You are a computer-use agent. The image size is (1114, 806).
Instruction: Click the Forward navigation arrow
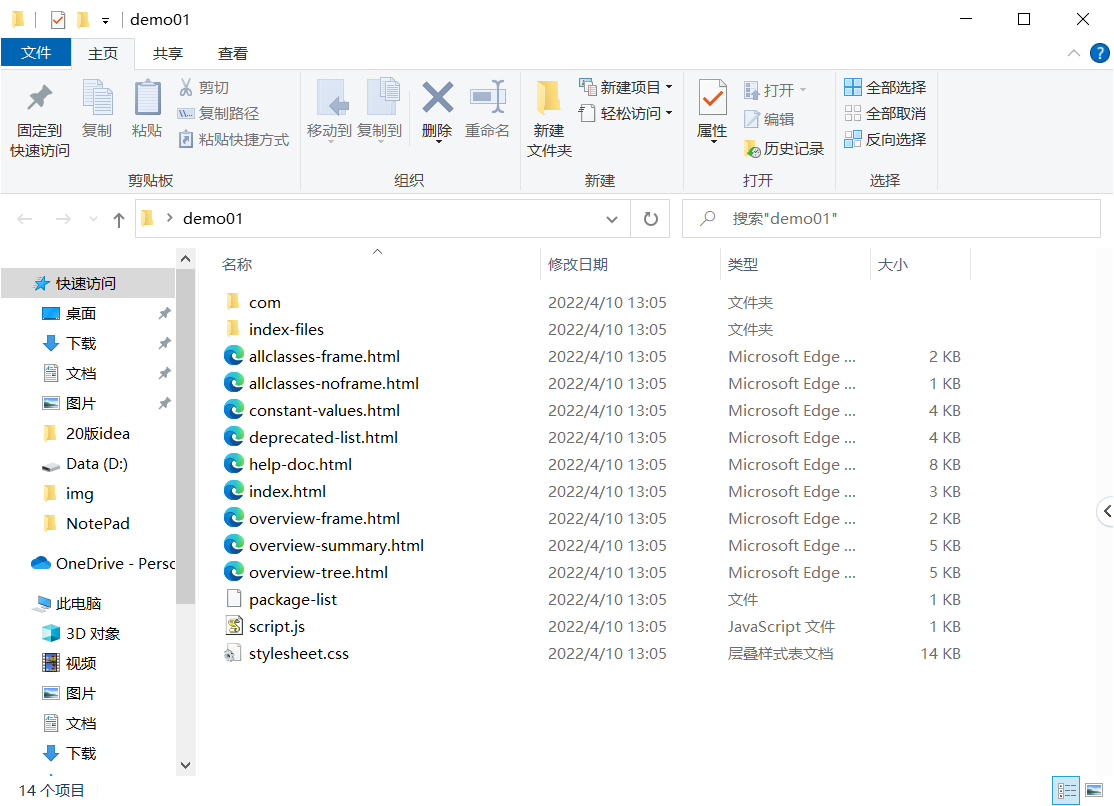pyautogui.click(x=63, y=219)
